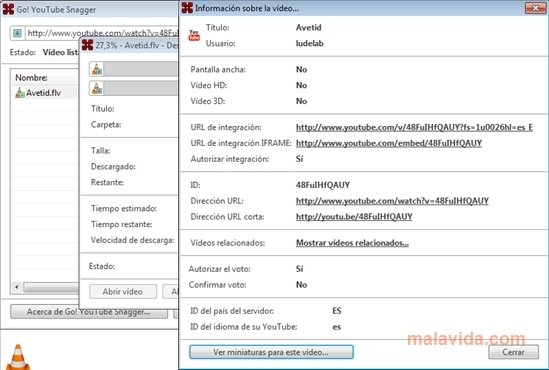
Task: Click the Velocidad de descarga label
Action: pos(132,240)
